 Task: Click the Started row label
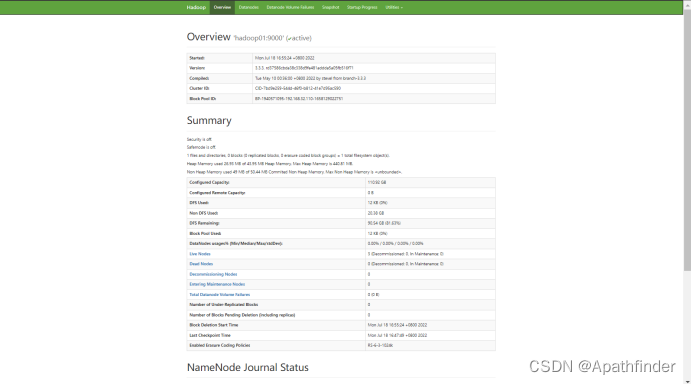coord(197,58)
